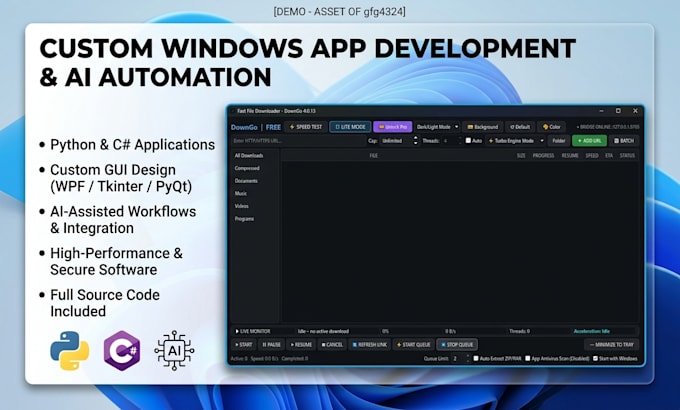Click the HTTP/HTTPS URL input field
The height and width of the screenshot is (410, 680).
pos(298,141)
